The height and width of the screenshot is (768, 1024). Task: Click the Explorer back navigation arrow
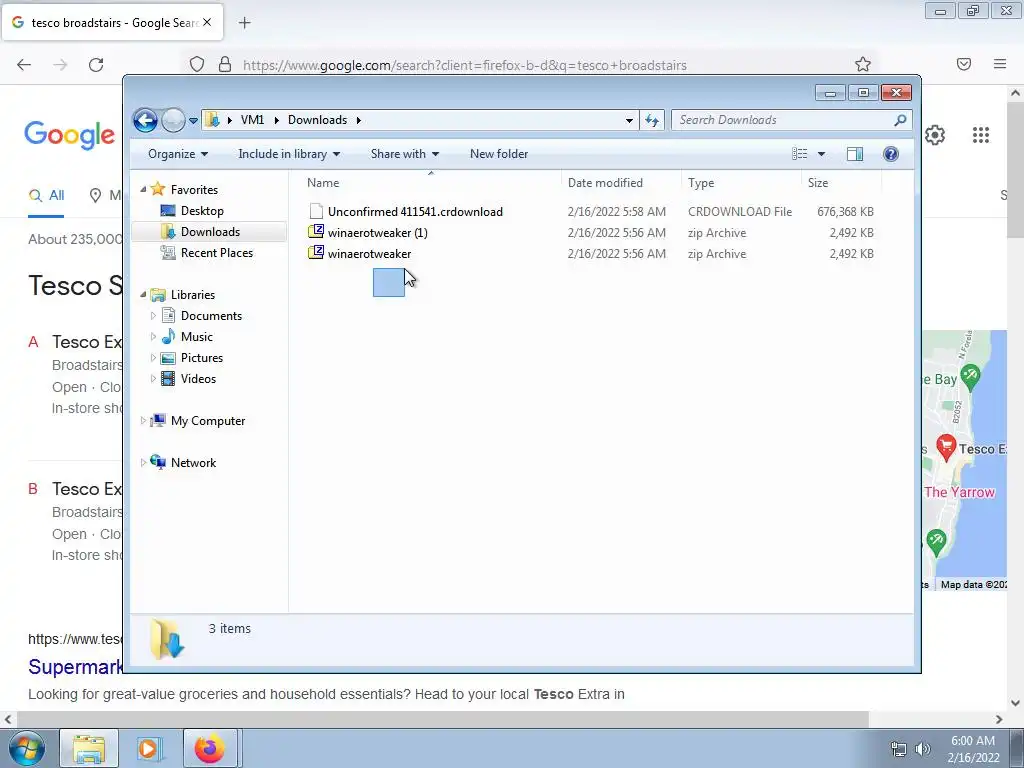pyautogui.click(x=145, y=120)
